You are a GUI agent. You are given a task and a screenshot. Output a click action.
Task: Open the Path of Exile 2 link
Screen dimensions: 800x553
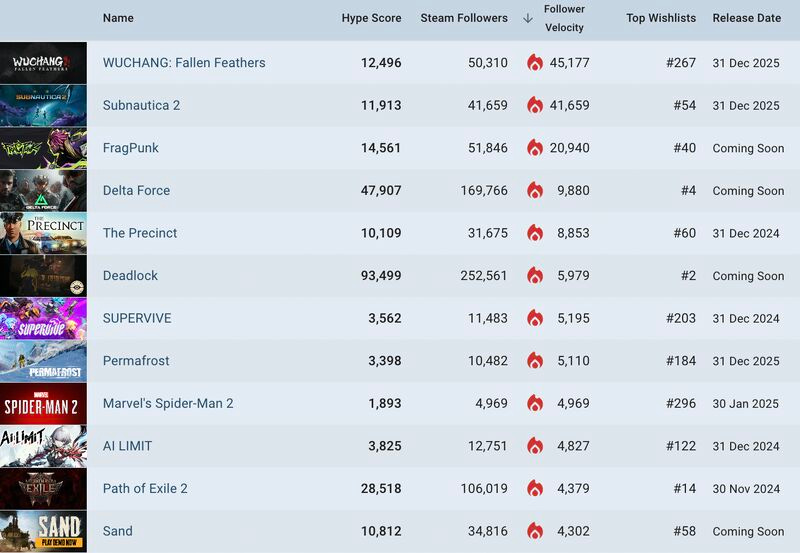coord(145,489)
